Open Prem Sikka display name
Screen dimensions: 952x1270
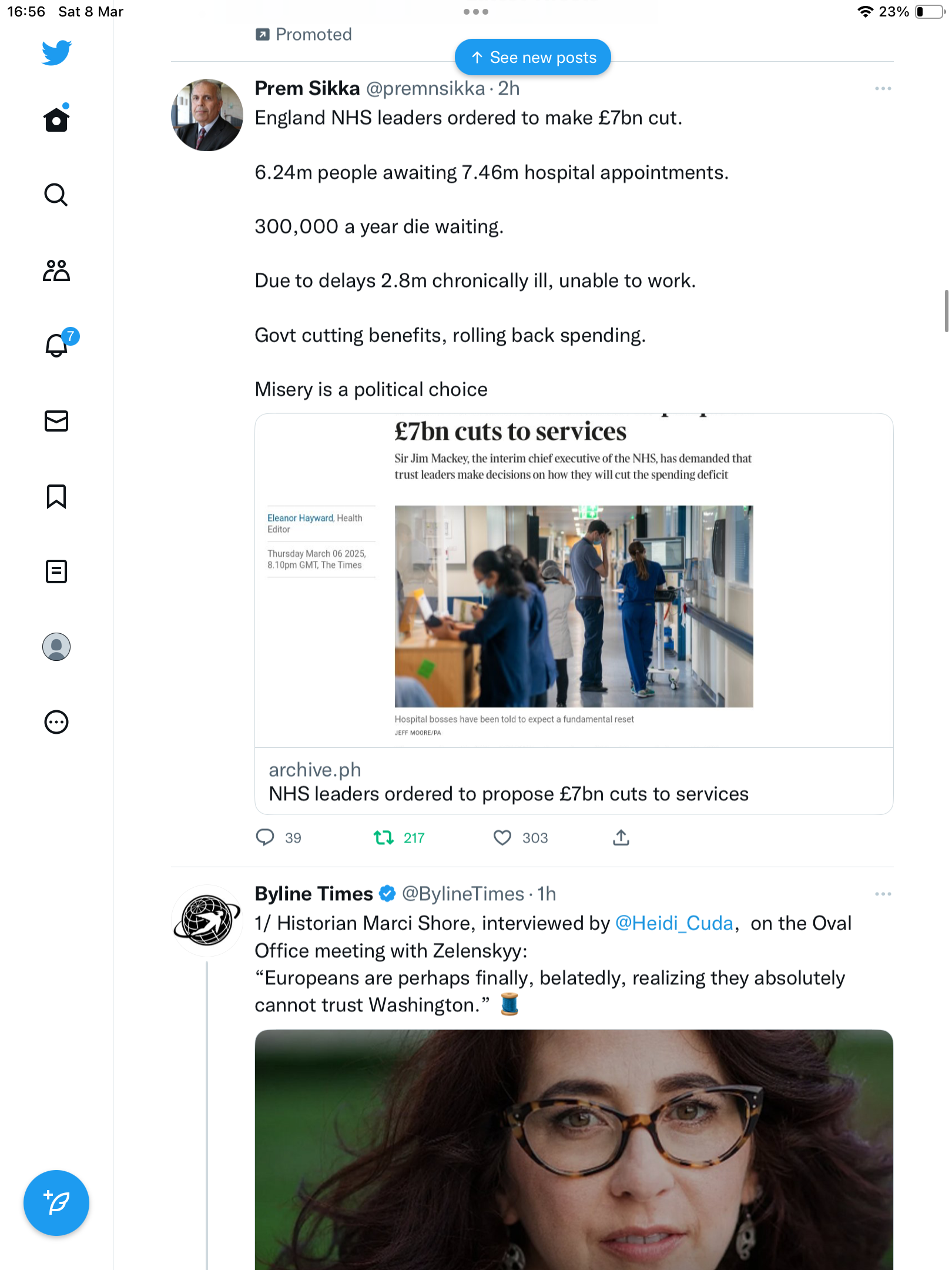(307, 88)
